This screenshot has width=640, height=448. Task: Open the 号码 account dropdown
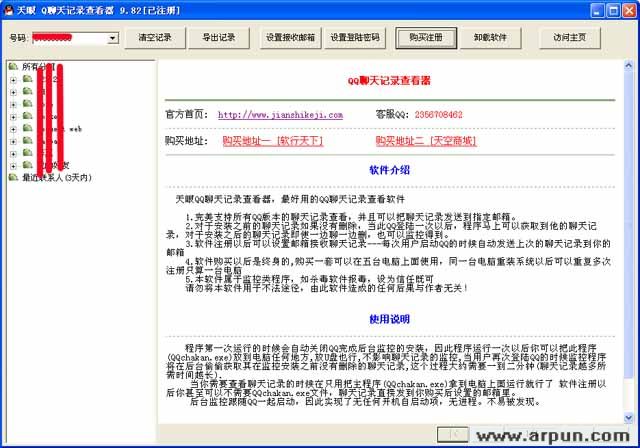[x=112, y=38]
